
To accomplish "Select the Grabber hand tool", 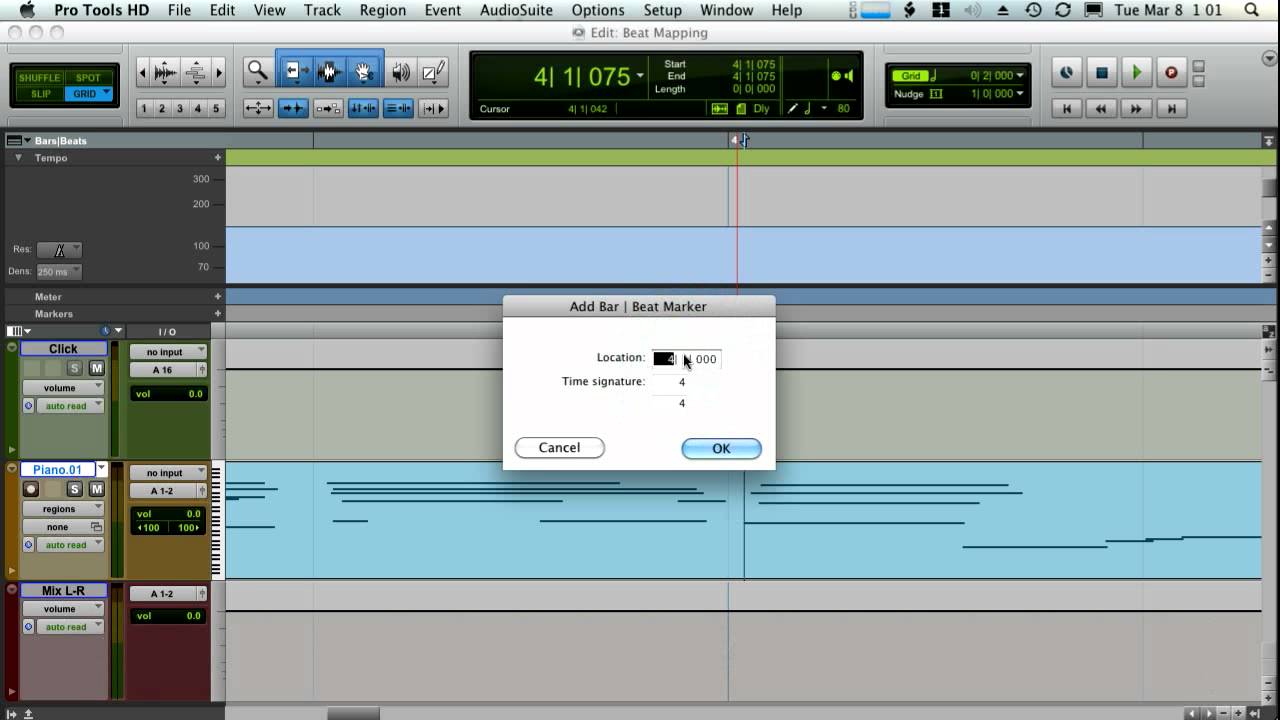I will pos(364,72).
